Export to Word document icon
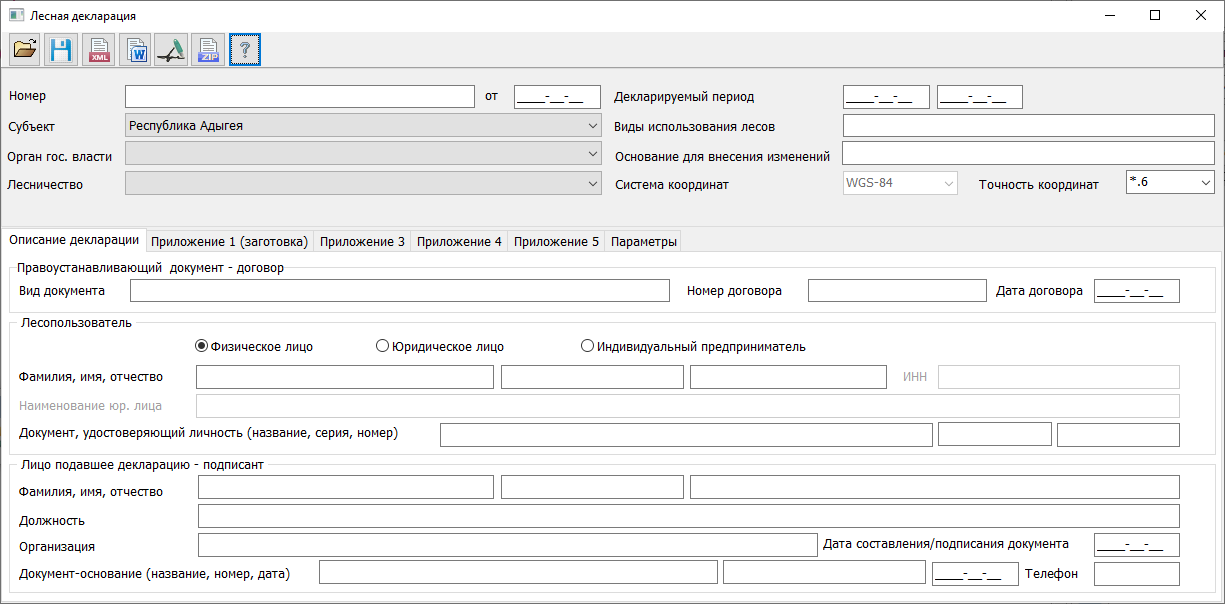The image size is (1225, 604). (x=135, y=49)
